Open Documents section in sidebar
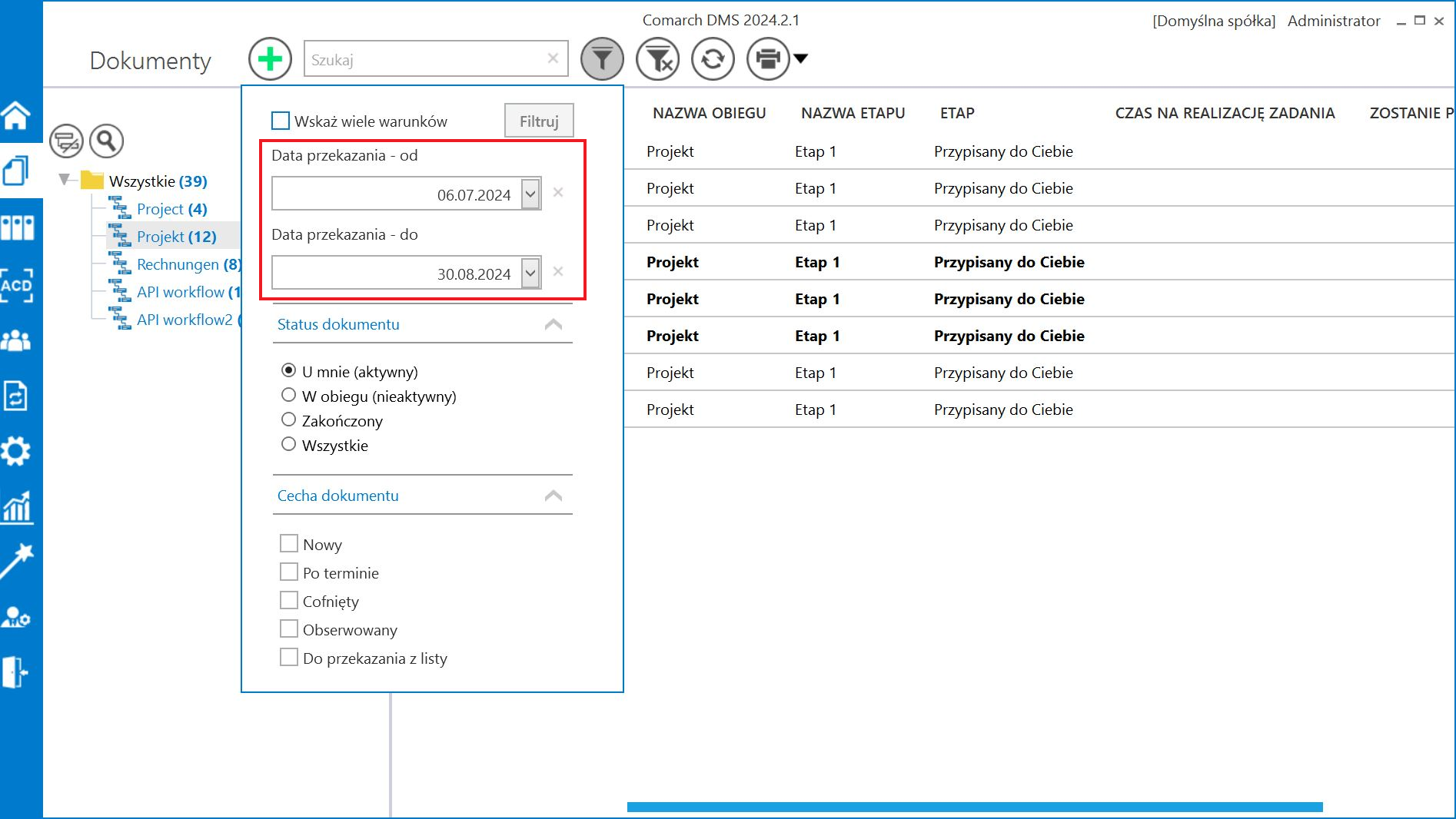 pos(16,171)
